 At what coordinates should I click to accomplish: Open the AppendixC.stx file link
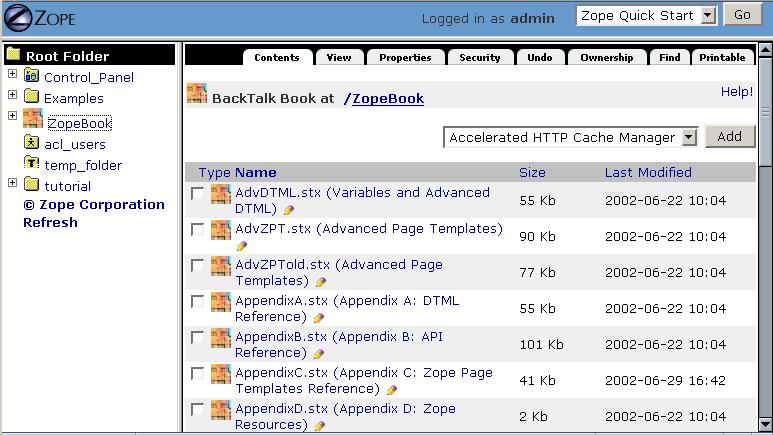[x=364, y=380]
